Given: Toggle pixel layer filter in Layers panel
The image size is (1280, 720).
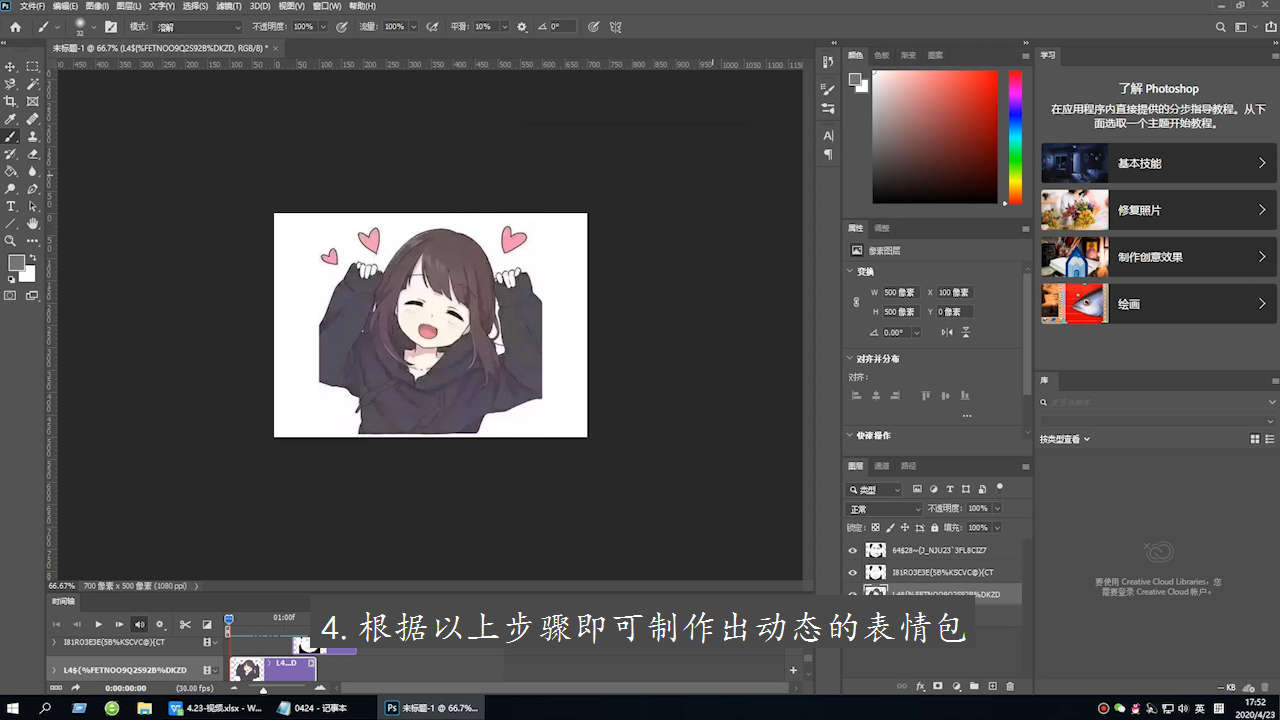Looking at the screenshot, I should click(917, 490).
